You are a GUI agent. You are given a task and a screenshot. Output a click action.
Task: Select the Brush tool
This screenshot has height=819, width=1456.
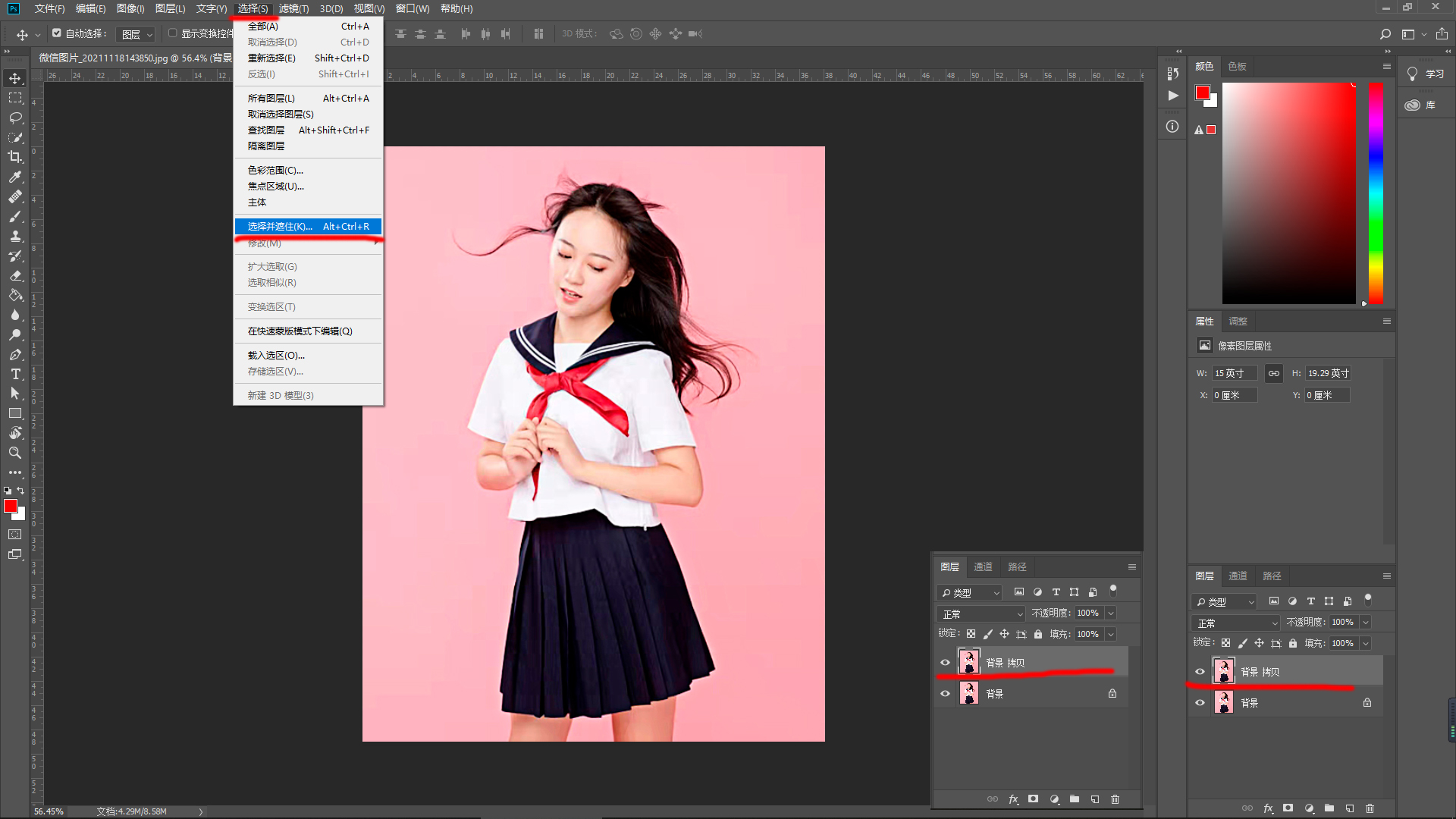tap(15, 216)
